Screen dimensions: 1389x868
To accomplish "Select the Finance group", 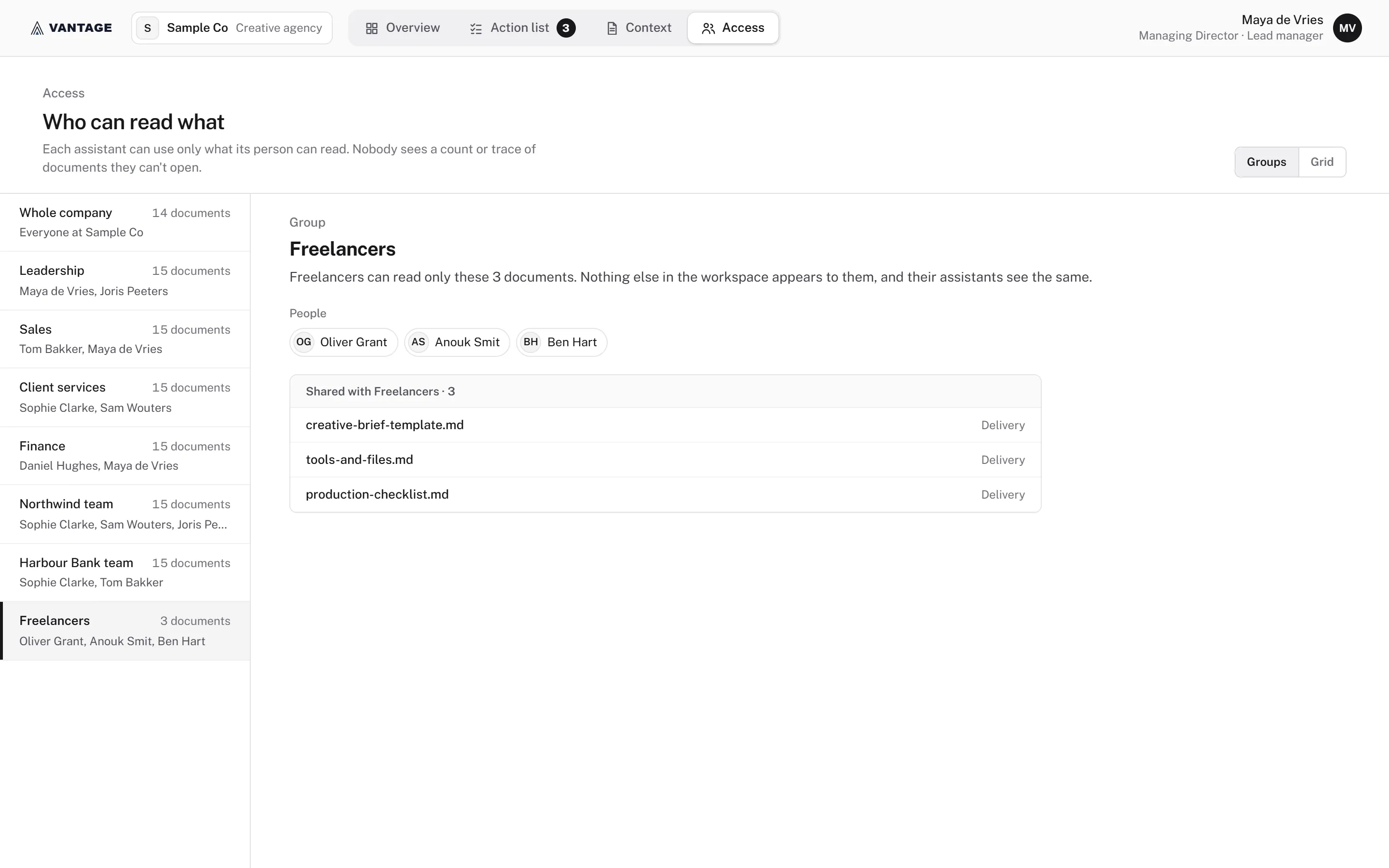I will coord(125,456).
